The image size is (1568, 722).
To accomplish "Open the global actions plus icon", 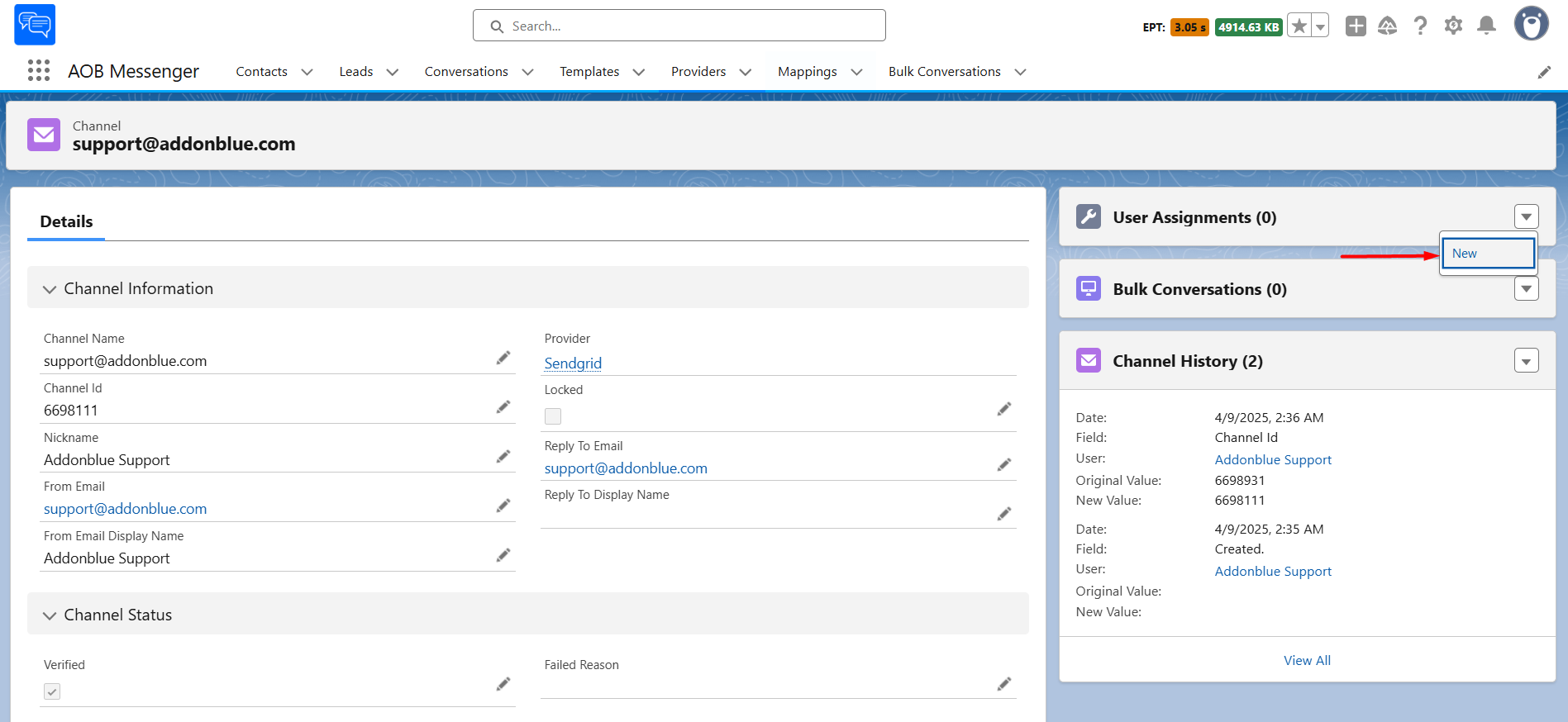I will [1356, 26].
